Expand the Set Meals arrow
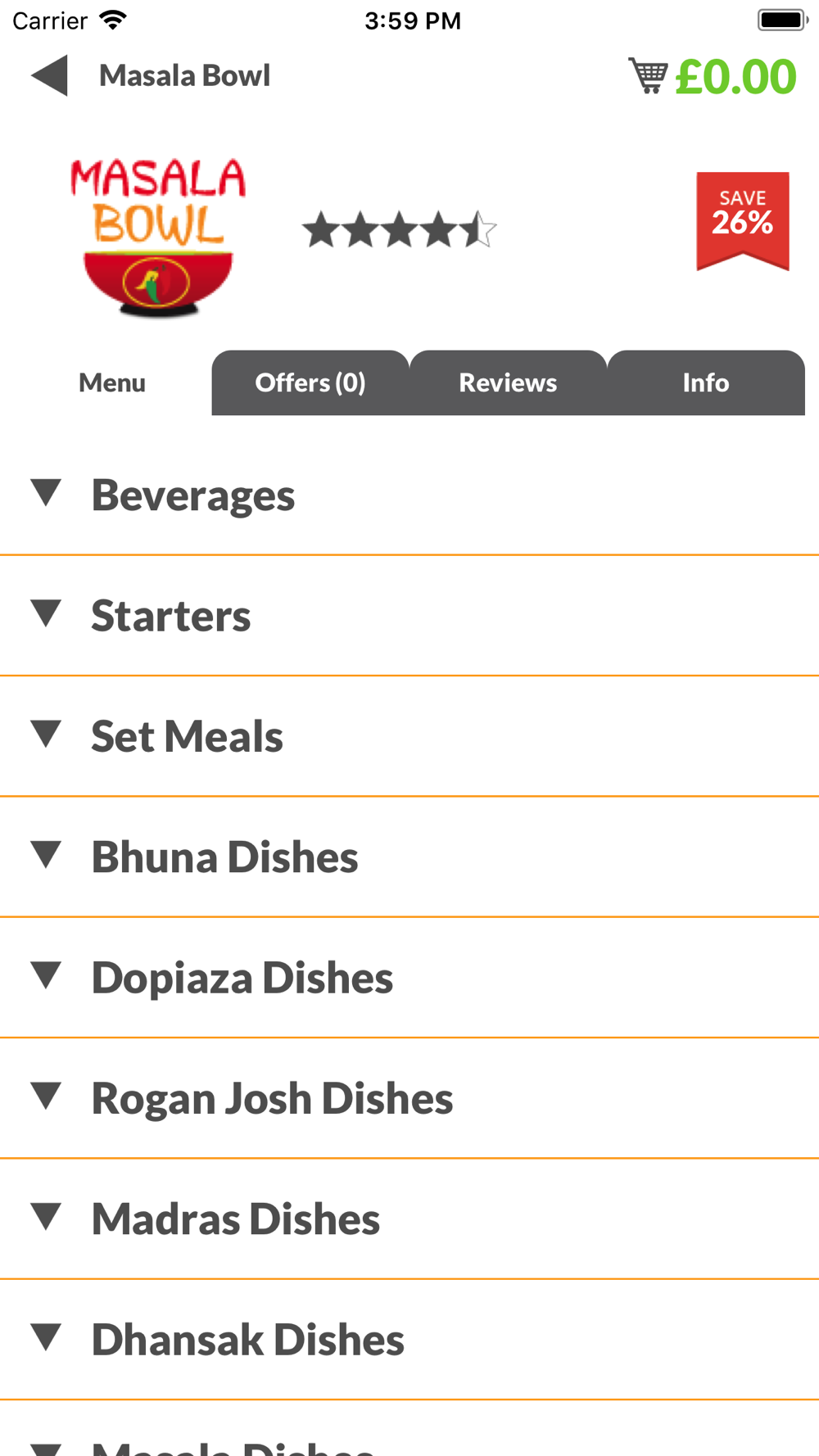 point(46,734)
